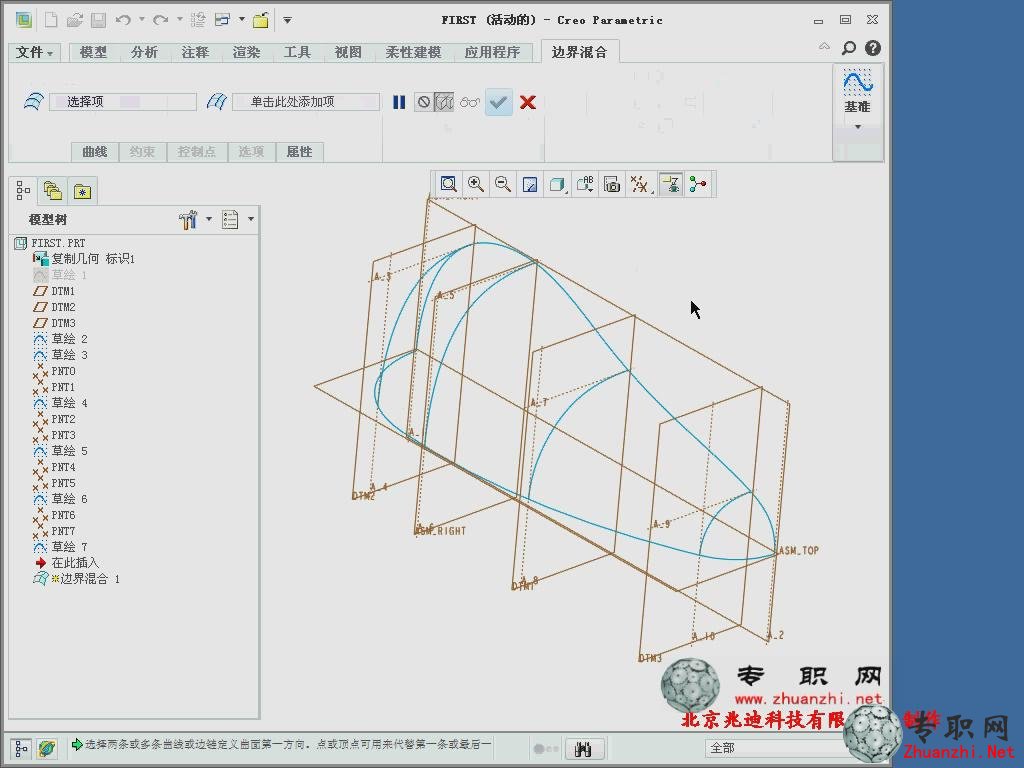Toggle the attached preview mode

pos(444,102)
